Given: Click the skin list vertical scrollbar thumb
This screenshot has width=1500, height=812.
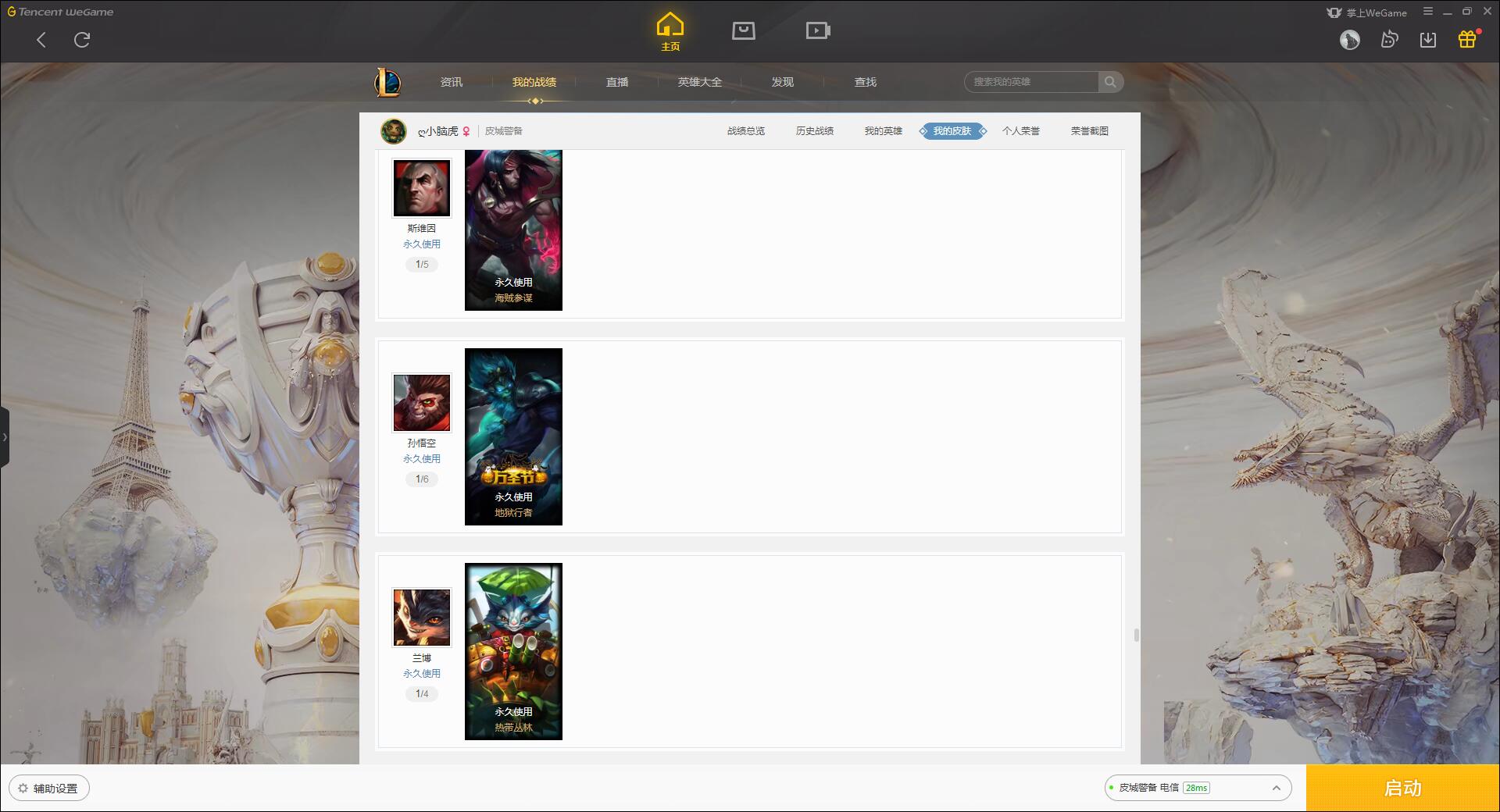Looking at the screenshot, I should [1136, 635].
